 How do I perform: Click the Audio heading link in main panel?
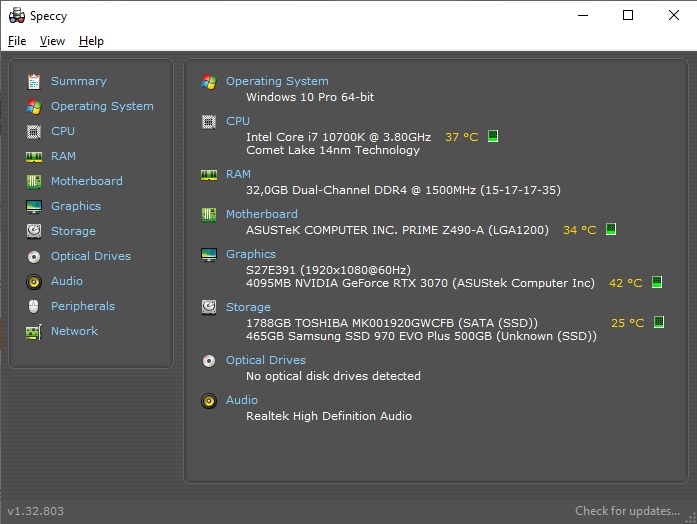point(242,400)
